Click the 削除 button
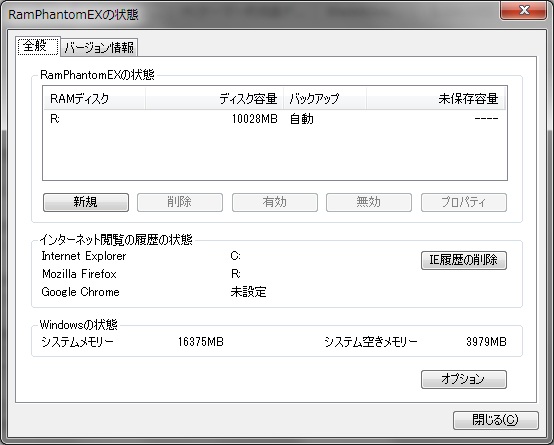 (x=180, y=202)
